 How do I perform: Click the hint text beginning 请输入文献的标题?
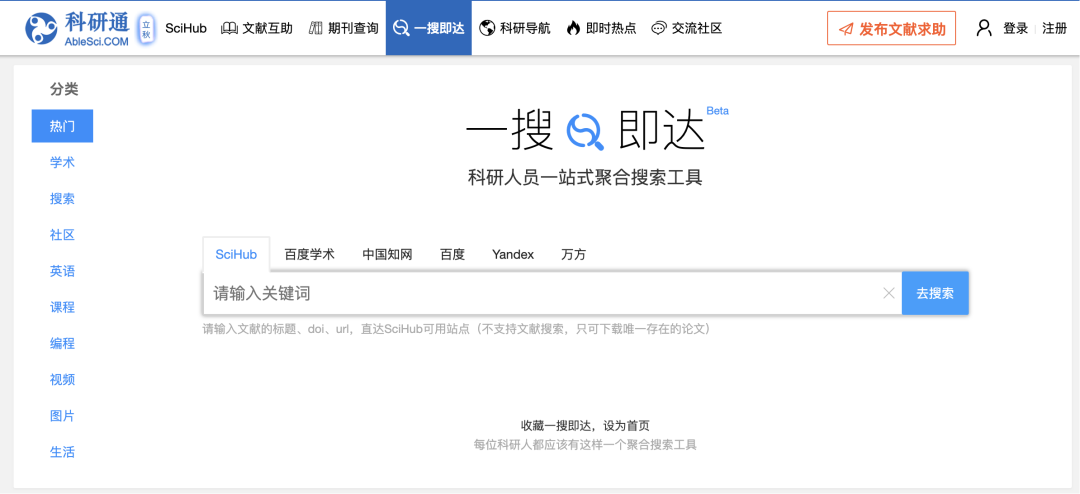pos(456,329)
